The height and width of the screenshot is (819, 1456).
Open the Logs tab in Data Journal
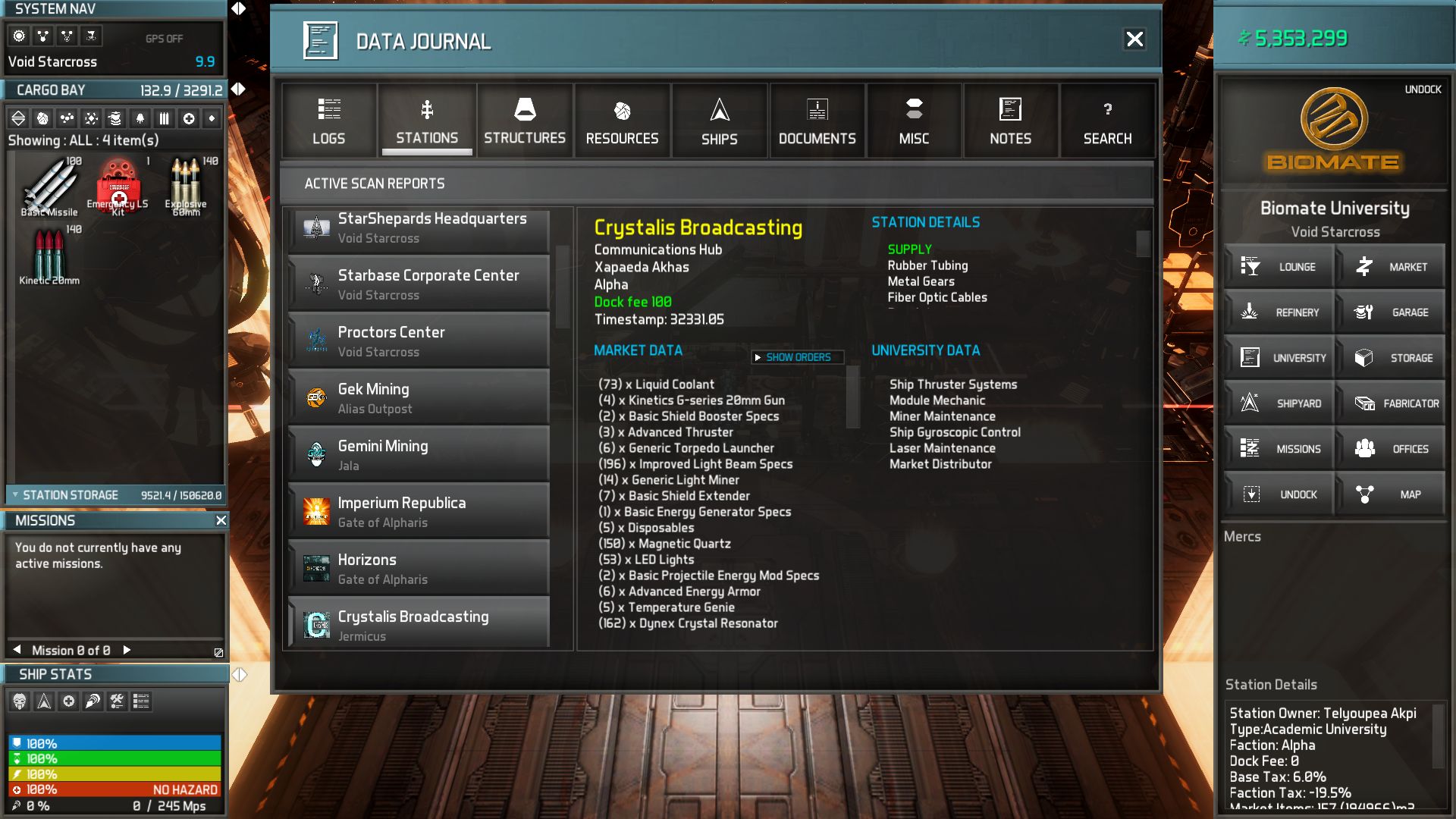click(329, 121)
